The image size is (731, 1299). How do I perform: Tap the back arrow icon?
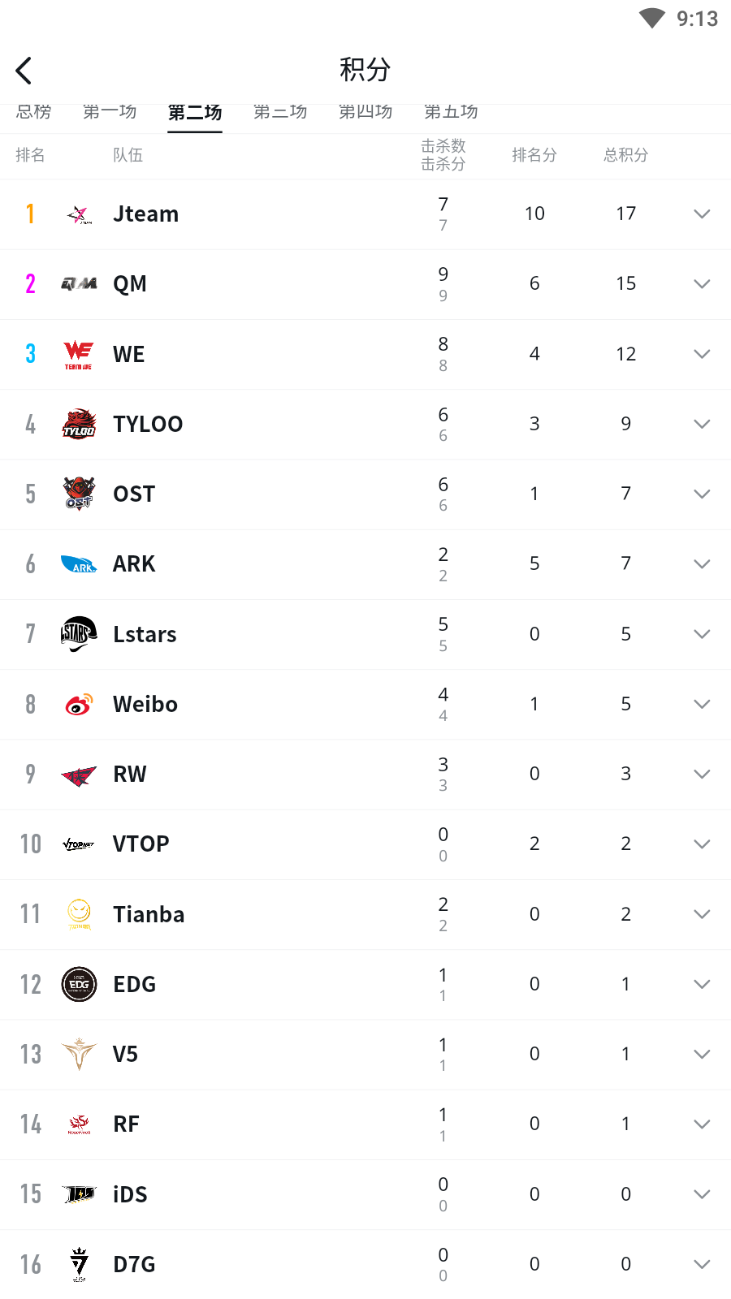pyautogui.click(x=24, y=70)
